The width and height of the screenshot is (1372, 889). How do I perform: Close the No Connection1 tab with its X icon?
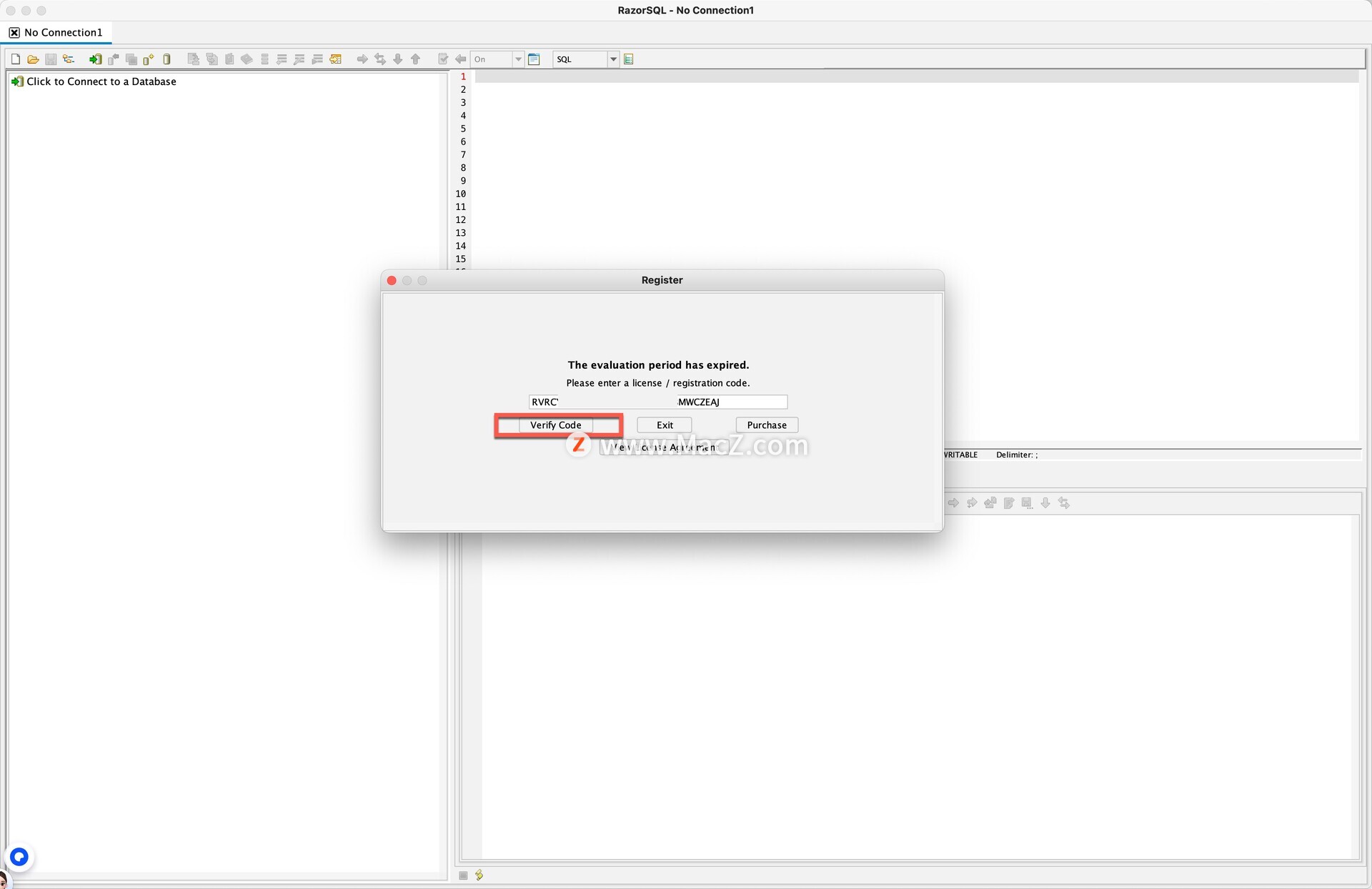click(14, 33)
